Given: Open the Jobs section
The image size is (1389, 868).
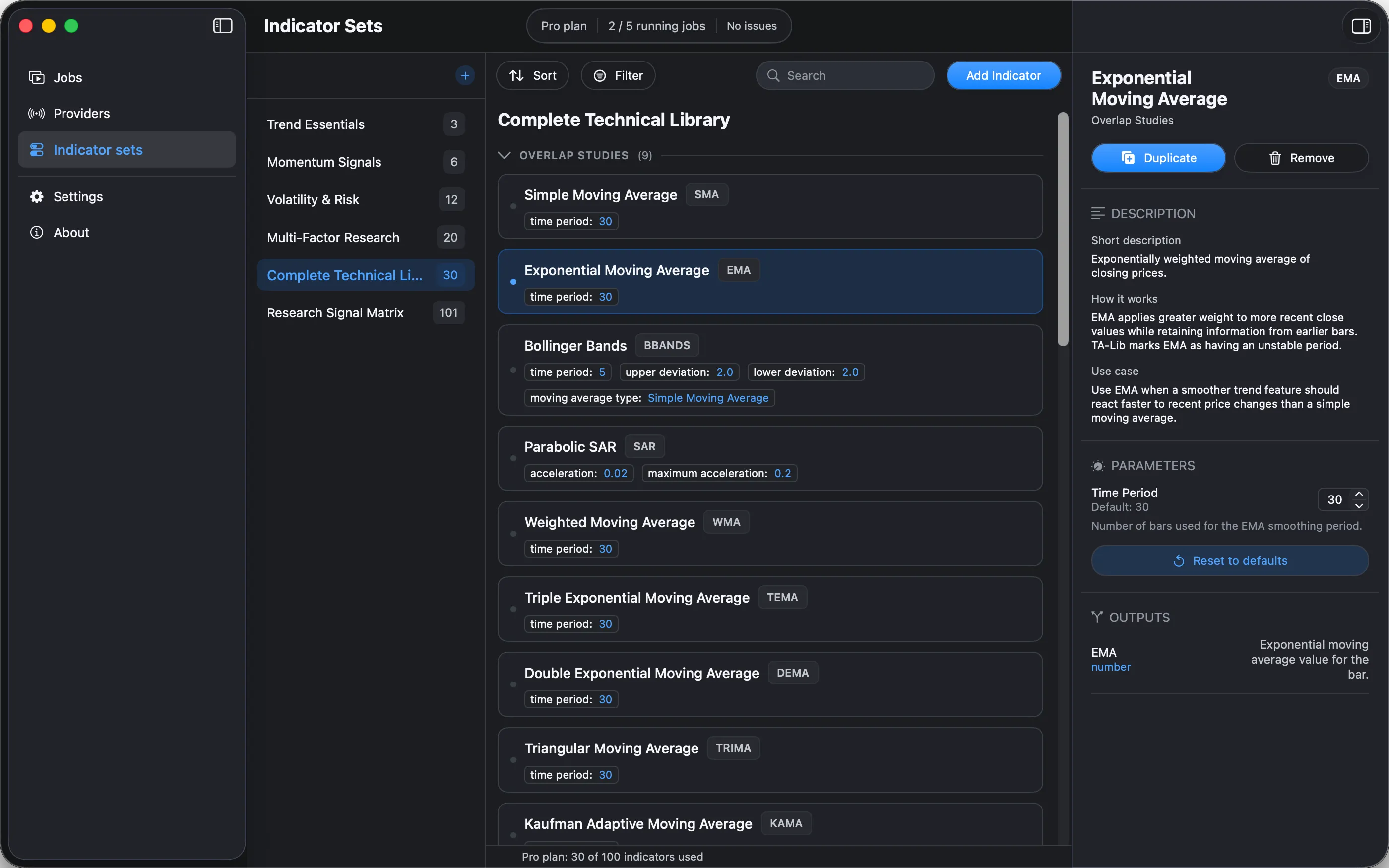Looking at the screenshot, I should click(x=127, y=77).
